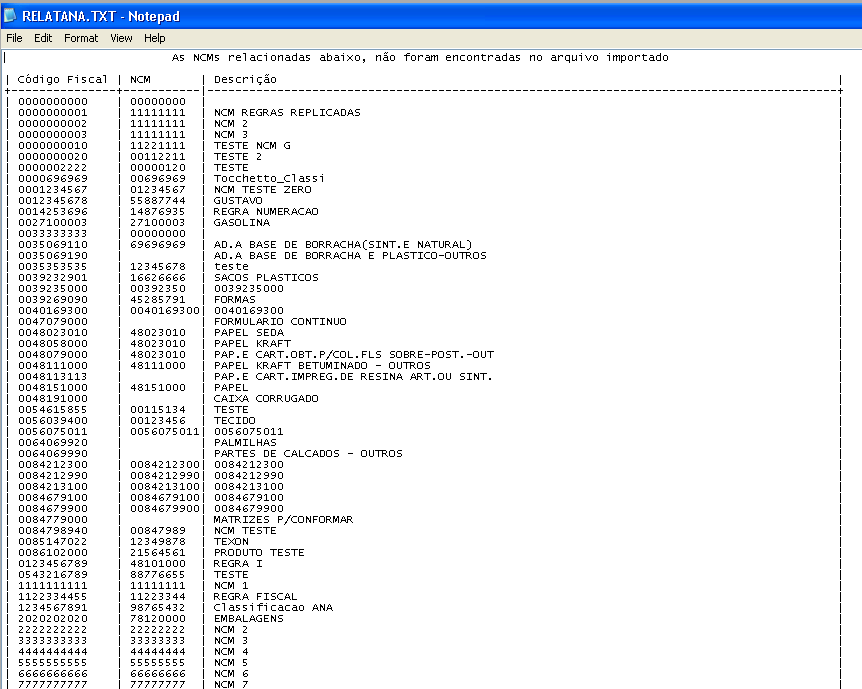Click the description 'GUSTAVO'
The width and height of the screenshot is (862, 689).
click(x=238, y=200)
